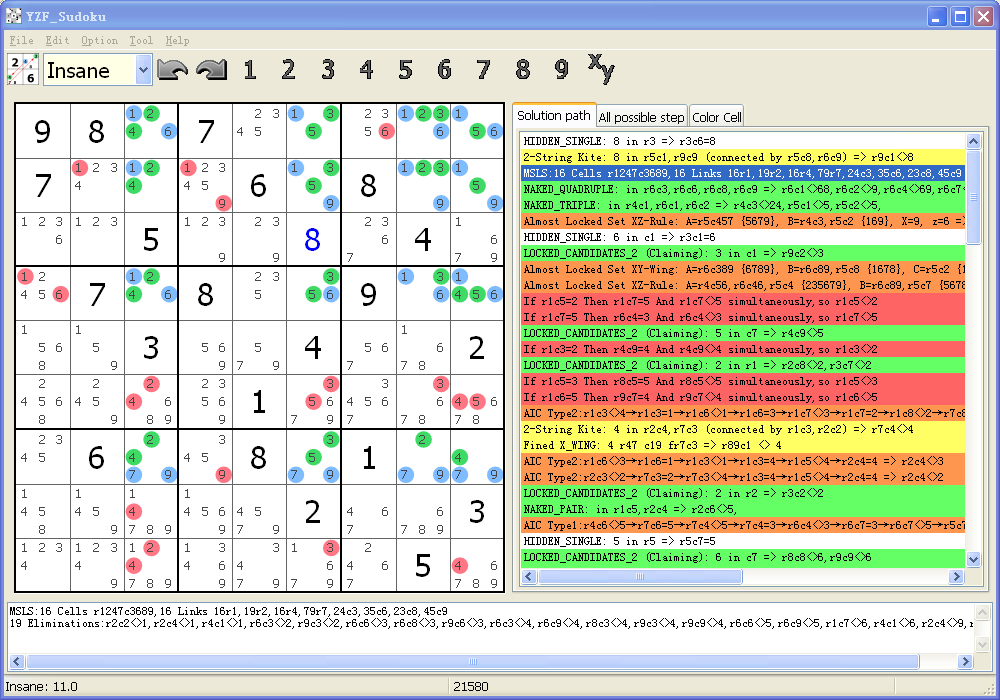Click solution list right scroll arrow
The image size is (1000, 700).
pos(956,576)
